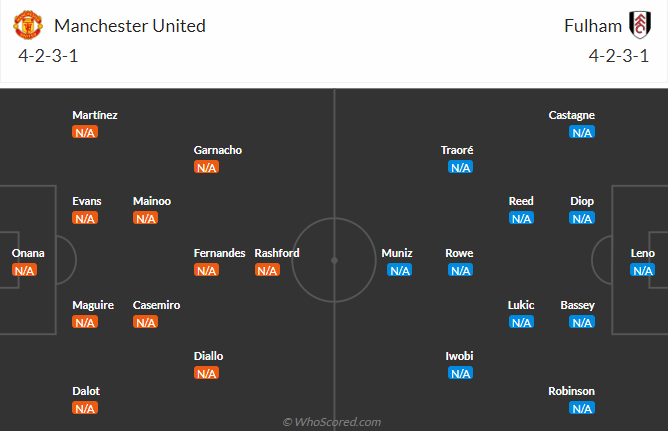Select Onana's N/A rating badge
This screenshot has width=670, height=431.
[24, 270]
